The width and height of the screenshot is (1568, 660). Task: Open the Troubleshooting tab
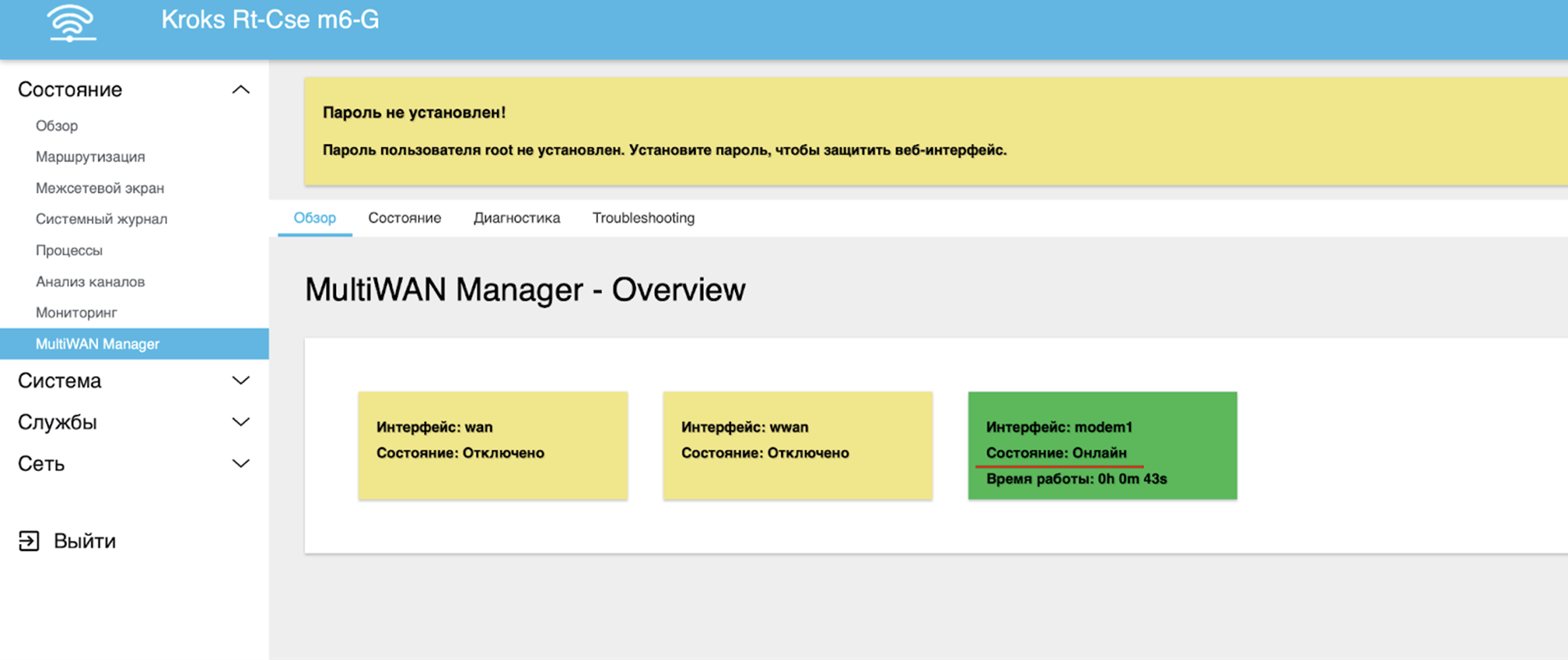click(643, 218)
